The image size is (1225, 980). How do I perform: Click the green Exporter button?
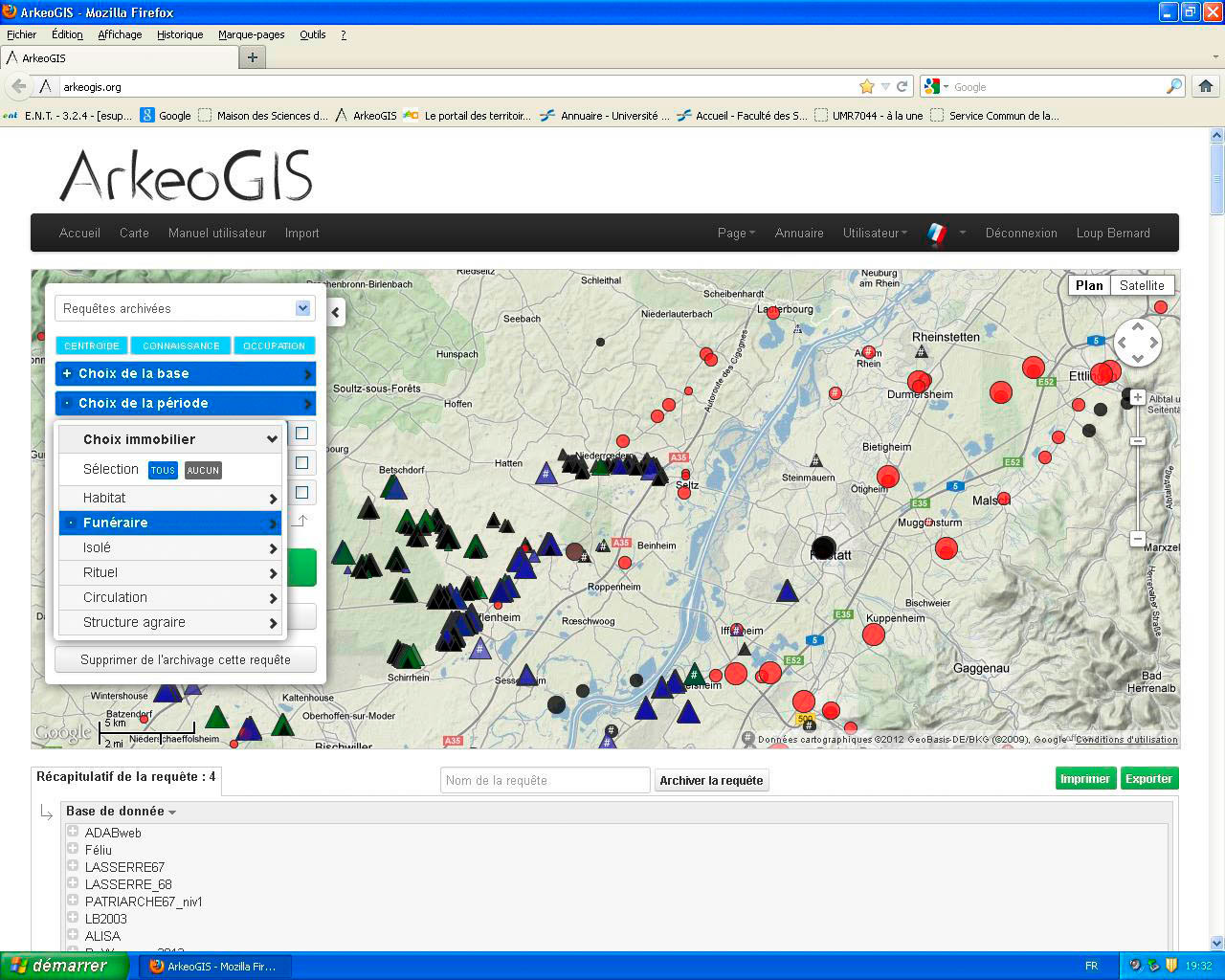tap(1148, 779)
